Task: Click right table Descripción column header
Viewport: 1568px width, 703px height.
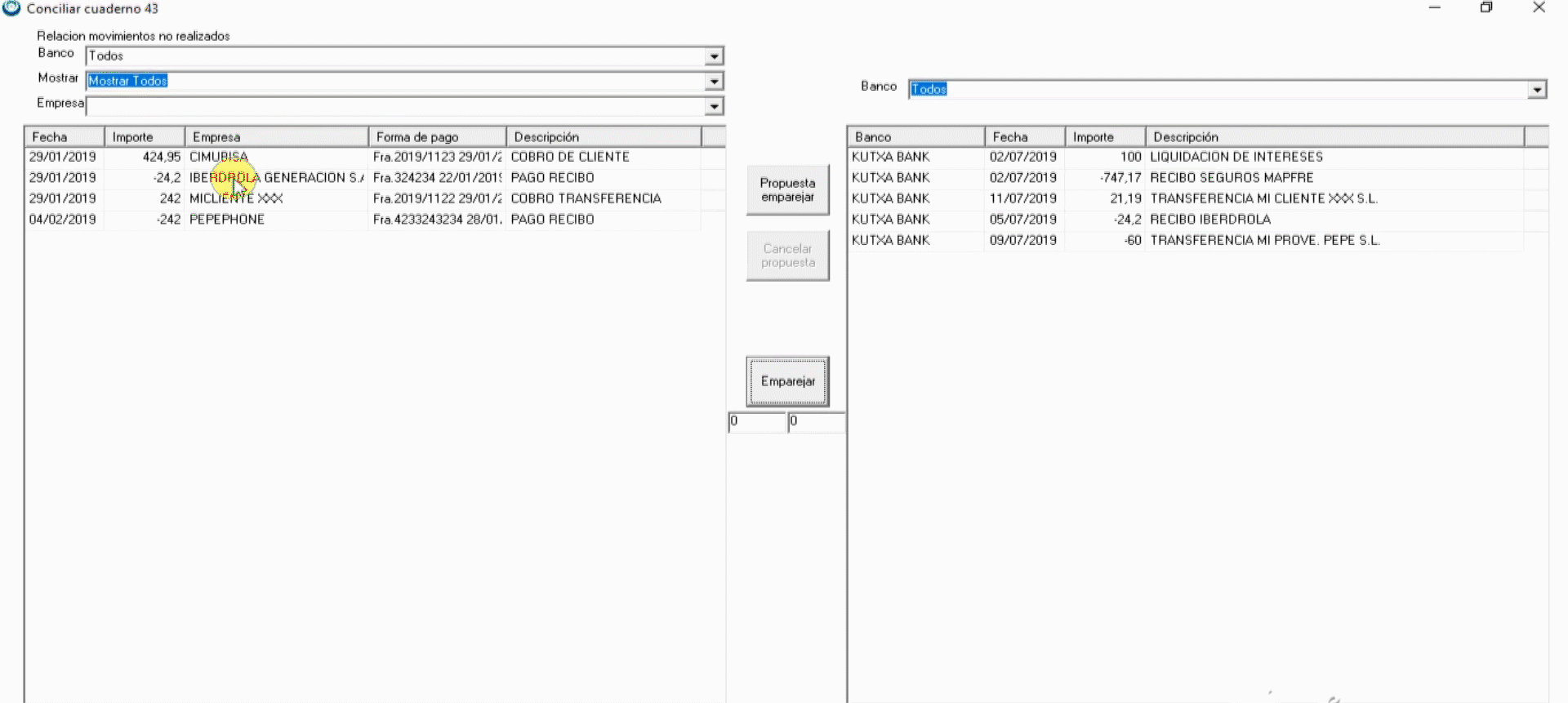Action: [1334, 137]
